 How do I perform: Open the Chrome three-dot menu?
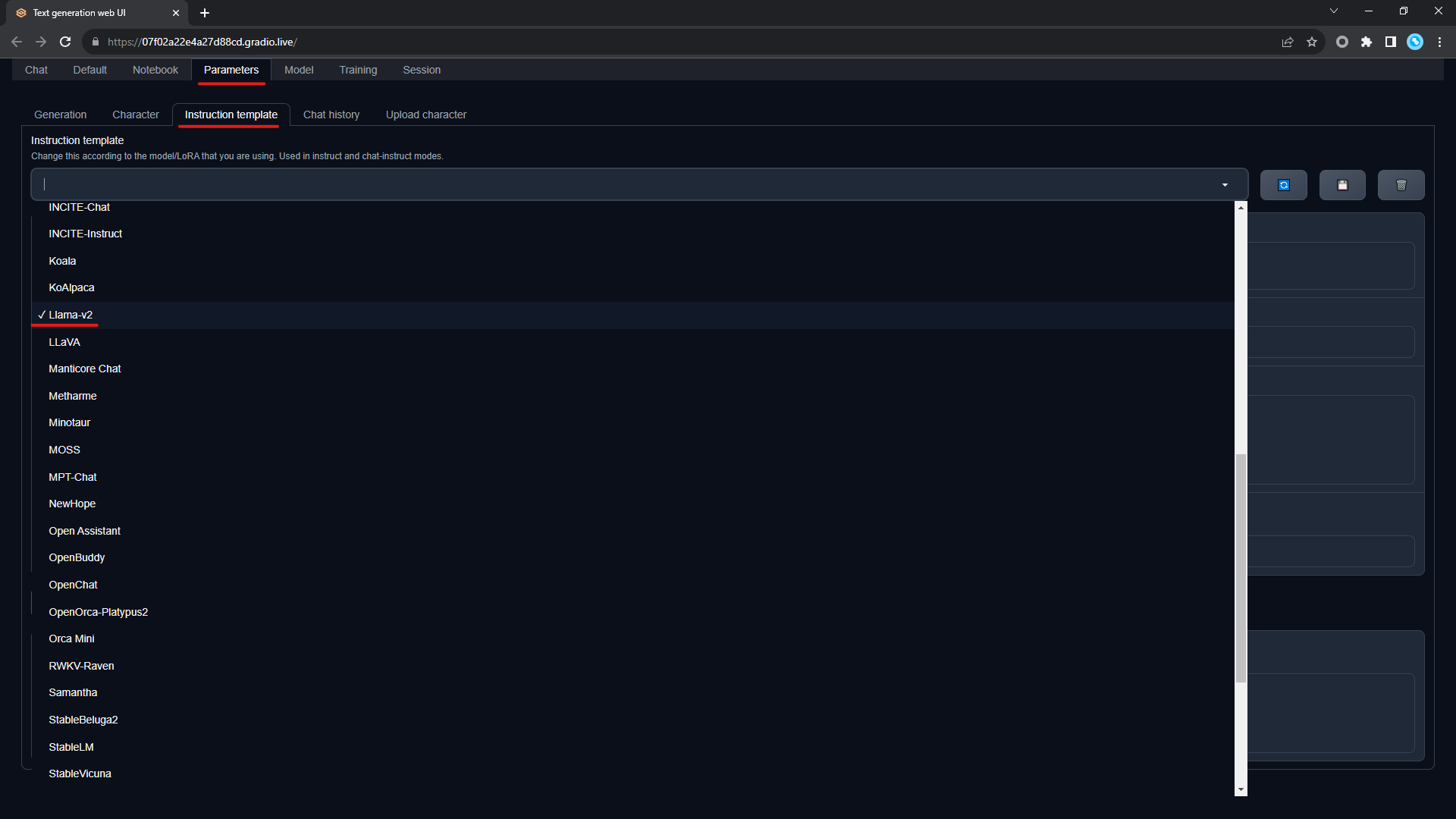(x=1439, y=42)
